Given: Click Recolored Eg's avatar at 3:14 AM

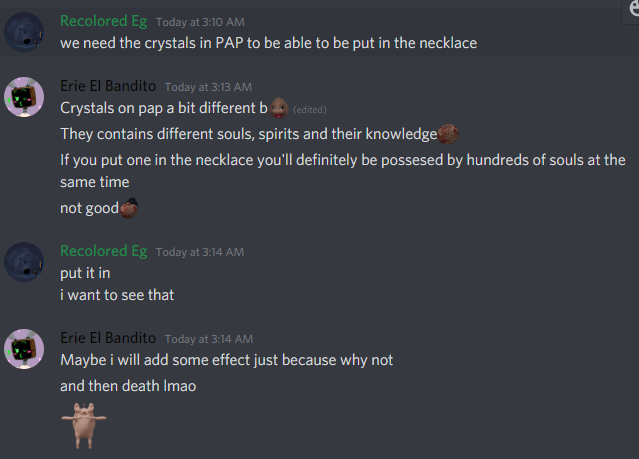Looking at the screenshot, I should 24,262.
